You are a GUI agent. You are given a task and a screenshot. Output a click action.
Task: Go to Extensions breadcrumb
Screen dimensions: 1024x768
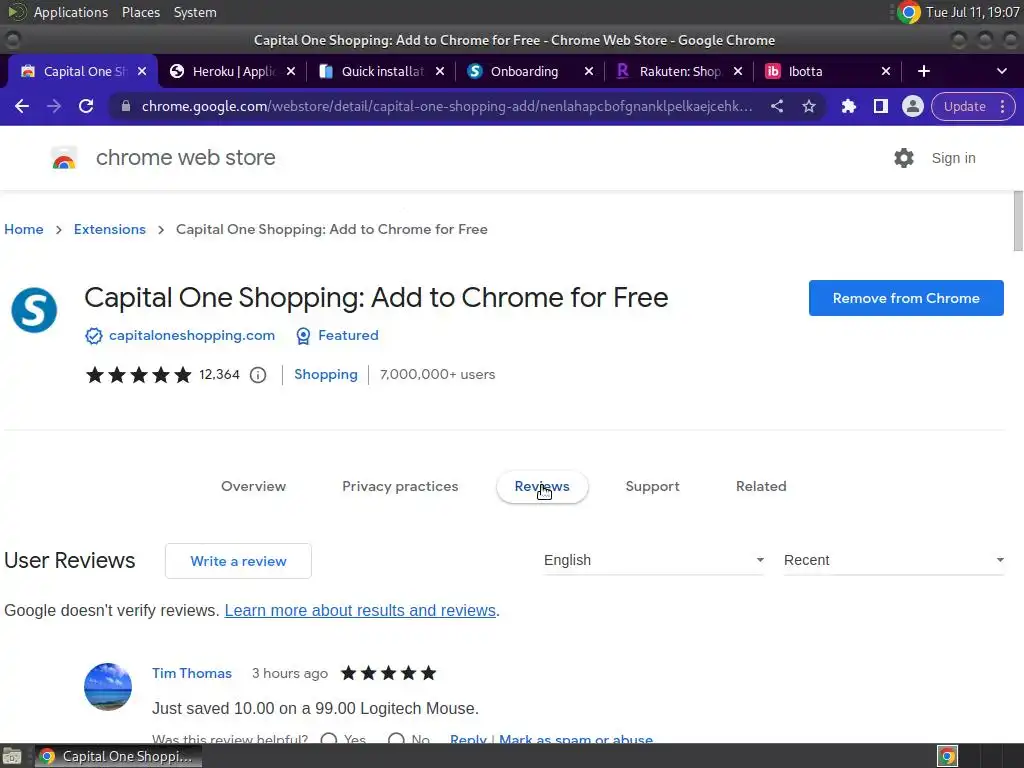click(110, 229)
